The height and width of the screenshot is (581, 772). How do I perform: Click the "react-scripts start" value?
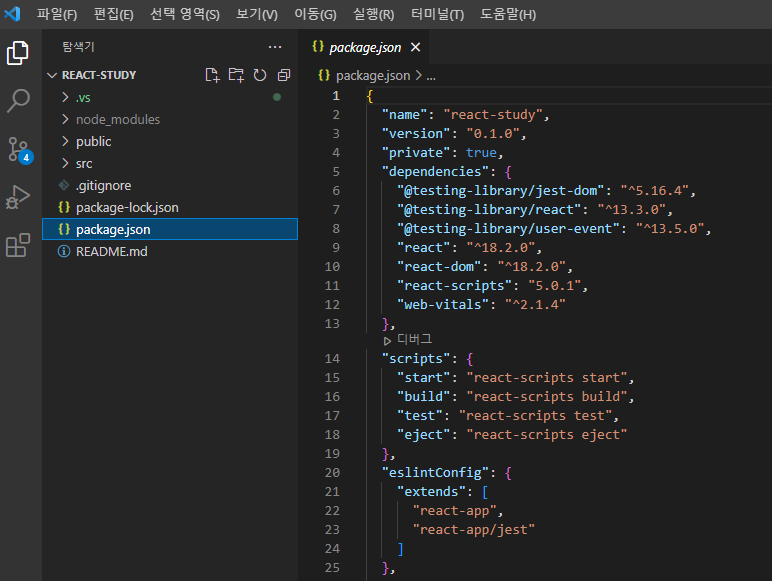547,378
